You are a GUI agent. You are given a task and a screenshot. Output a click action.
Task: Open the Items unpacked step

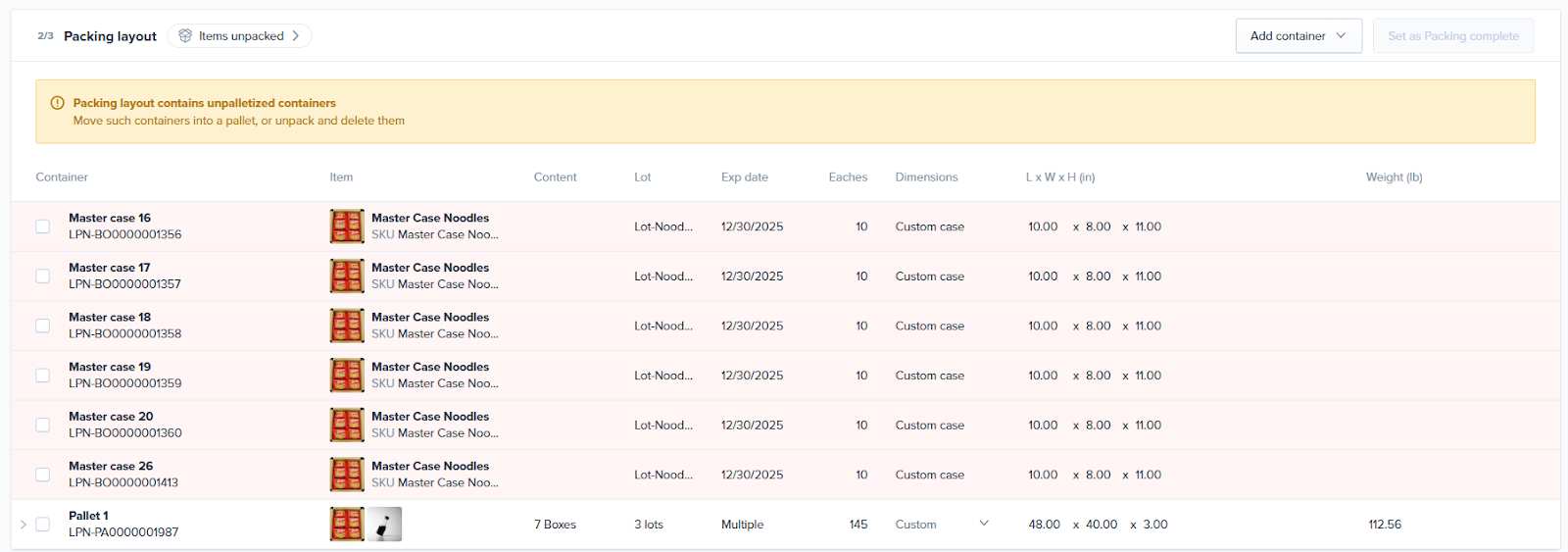240,36
